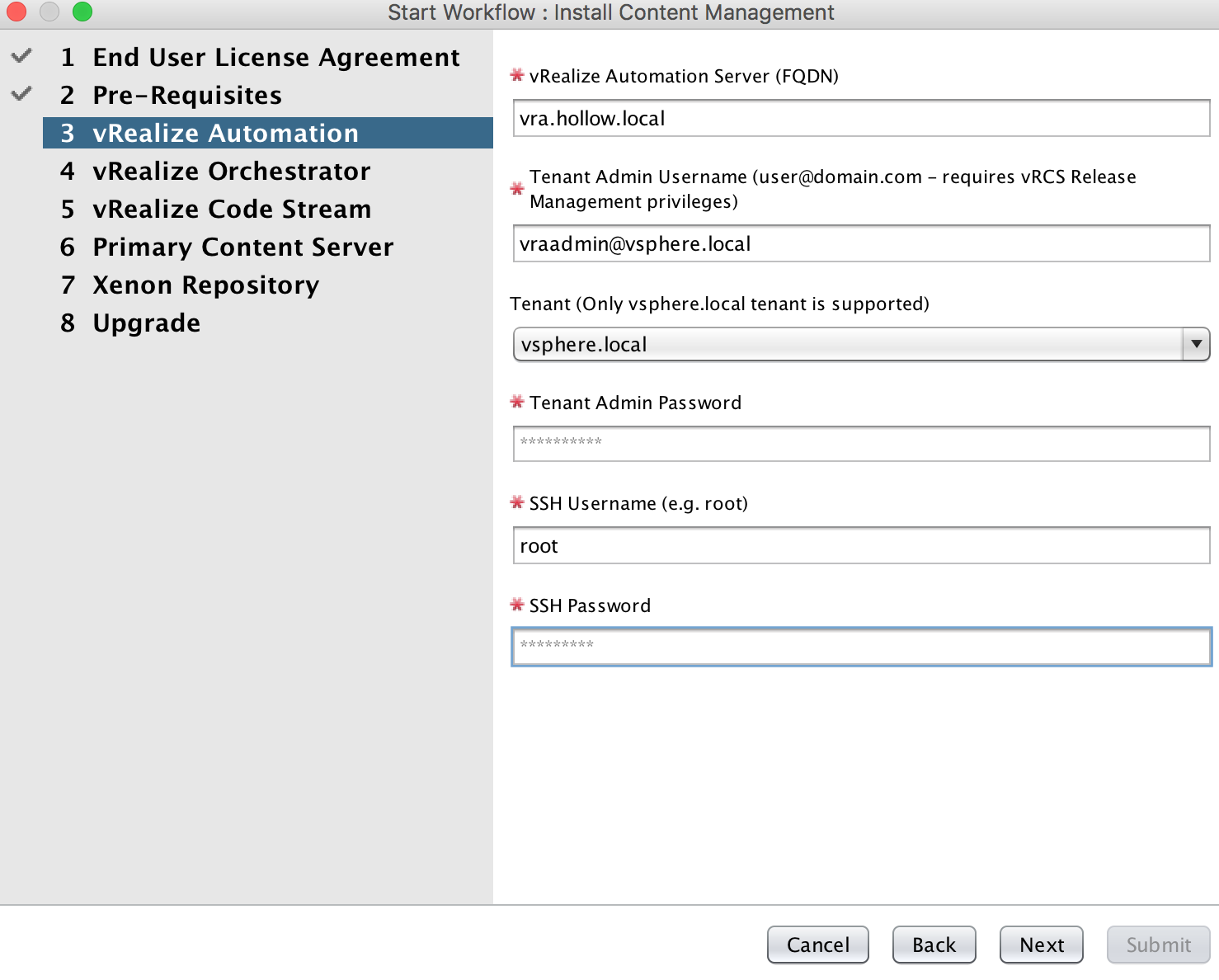The width and height of the screenshot is (1219, 980).
Task: Click the Tenant Admin Username field
Action: [861, 243]
